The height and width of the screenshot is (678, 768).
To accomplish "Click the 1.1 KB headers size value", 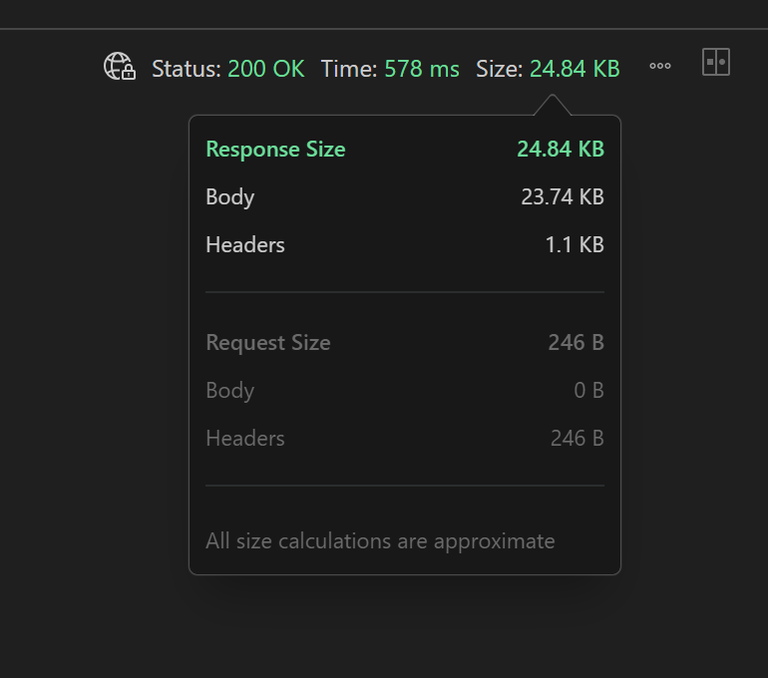I will coord(574,245).
